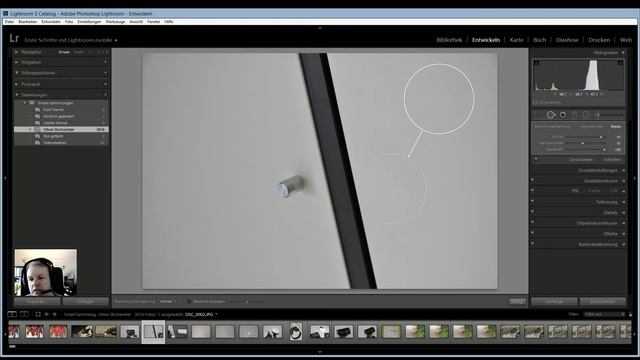Viewport: 640px width, 360px height.
Task: Toggle Details panel switch
Action: (x=532, y=211)
